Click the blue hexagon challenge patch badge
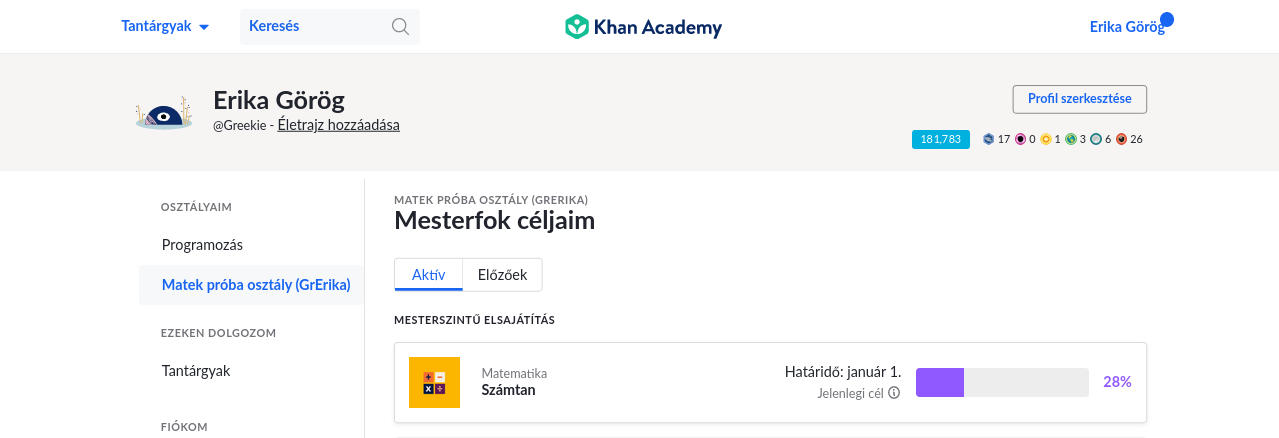This screenshot has height=438, width=1279. click(988, 139)
